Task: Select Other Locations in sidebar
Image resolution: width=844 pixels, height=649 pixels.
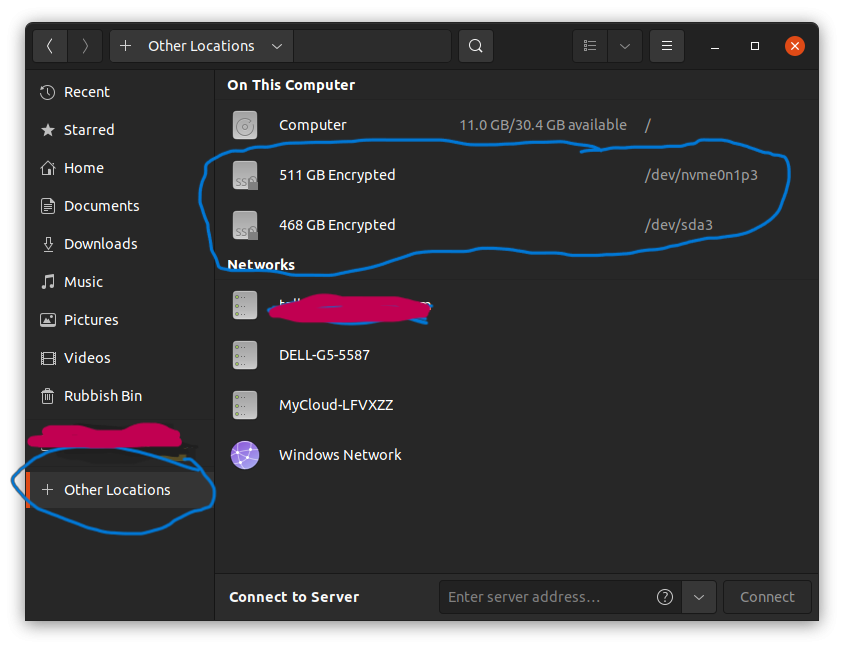Action: [117, 490]
